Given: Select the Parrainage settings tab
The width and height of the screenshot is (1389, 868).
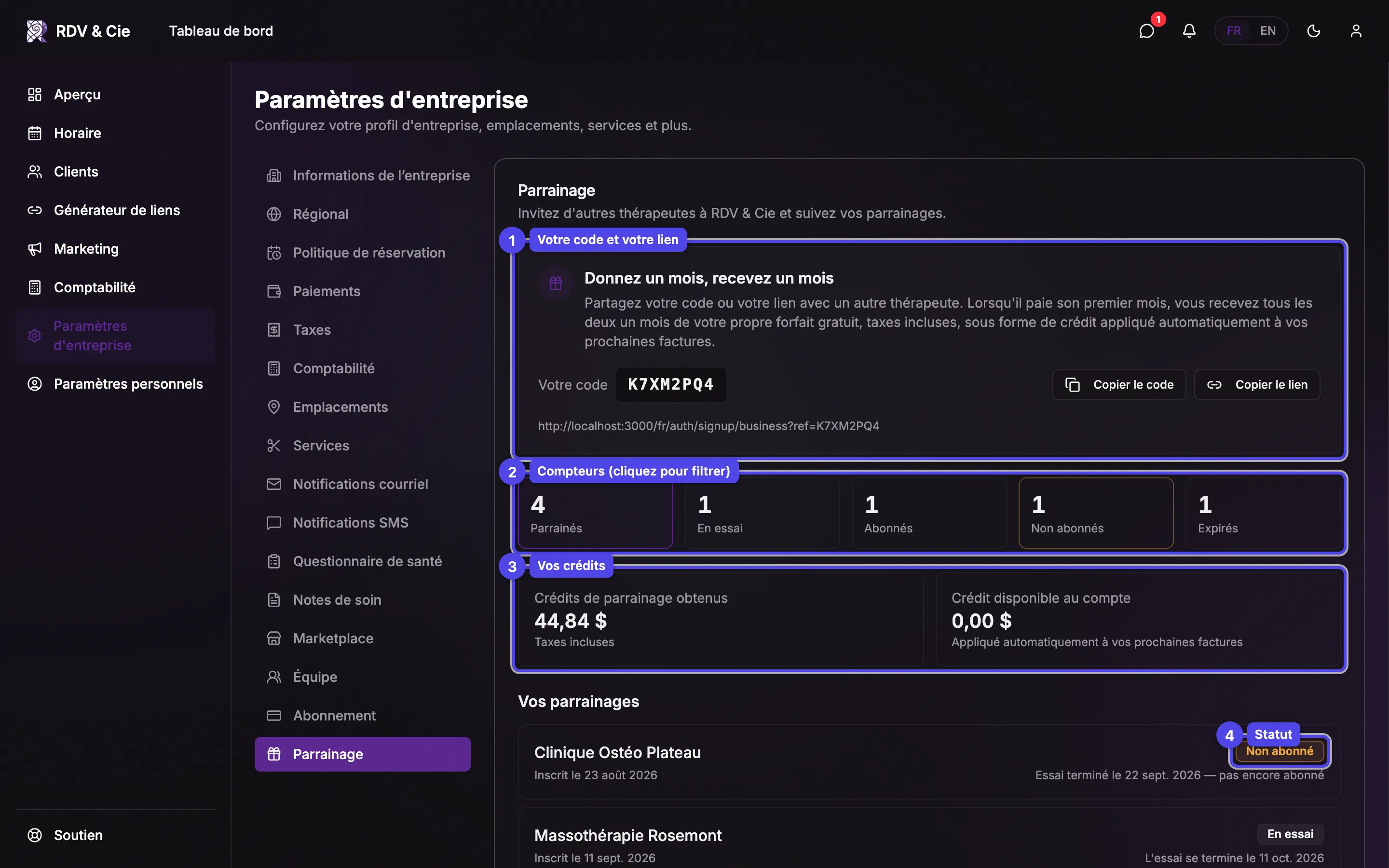Looking at the screenshot, I should pyautogui.click(x=363, y=754).
